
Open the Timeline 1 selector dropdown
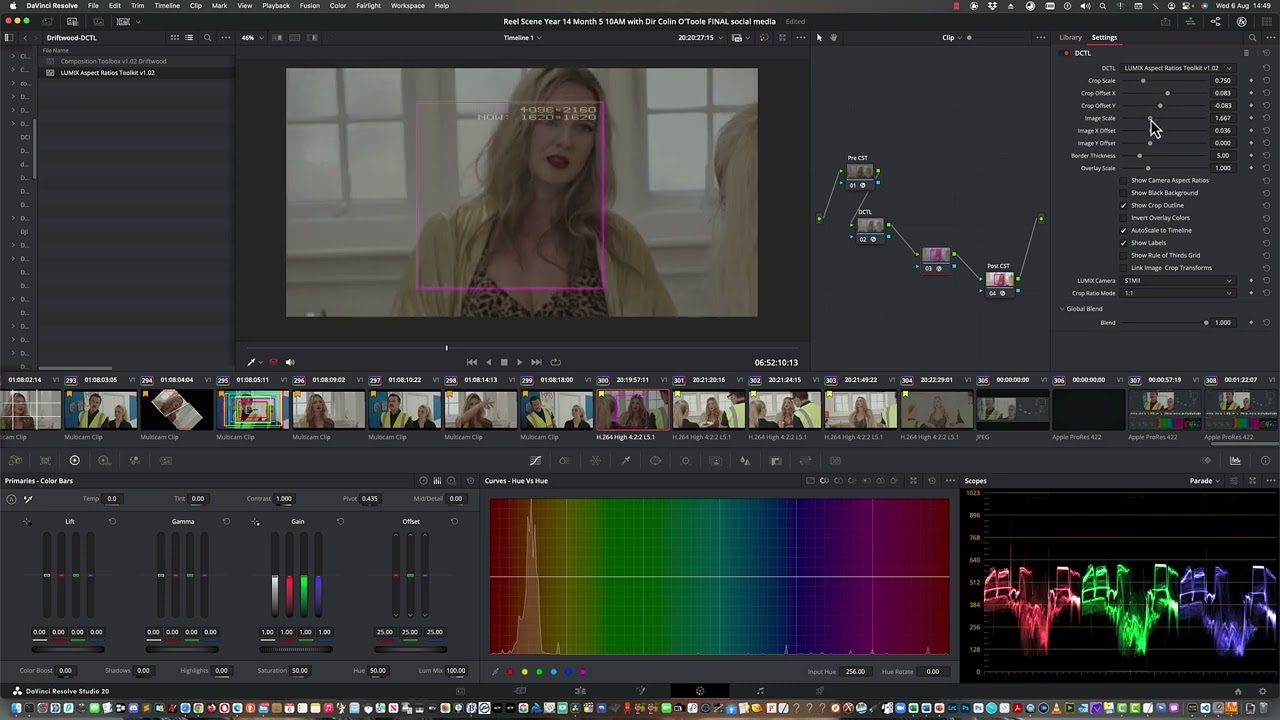(x=522, y=38)
